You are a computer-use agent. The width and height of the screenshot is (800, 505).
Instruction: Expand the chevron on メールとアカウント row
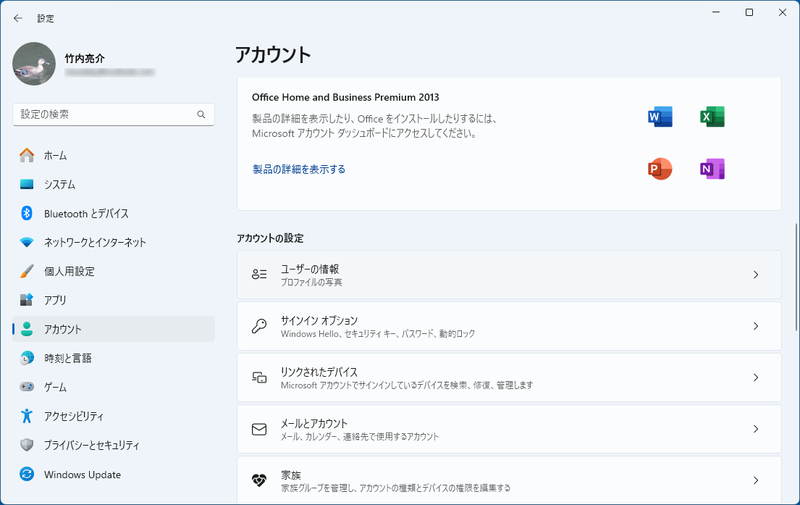(756, 429)
